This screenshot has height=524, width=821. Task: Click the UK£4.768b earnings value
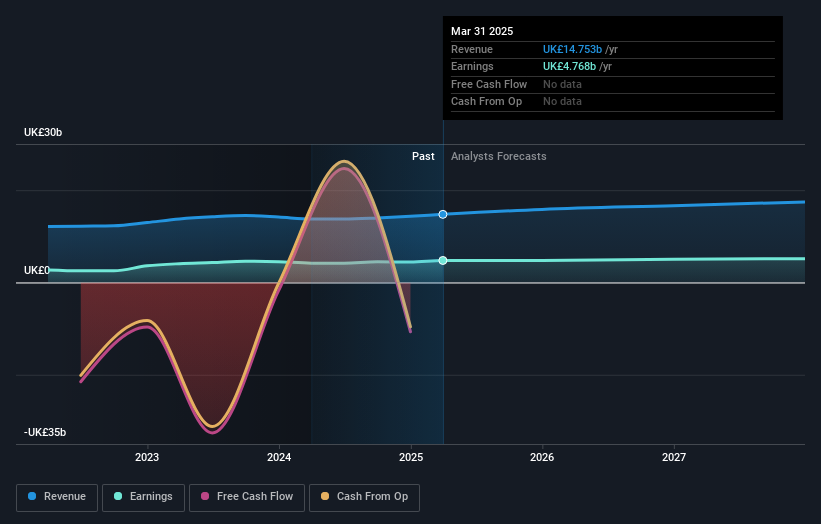click(569, 66)
